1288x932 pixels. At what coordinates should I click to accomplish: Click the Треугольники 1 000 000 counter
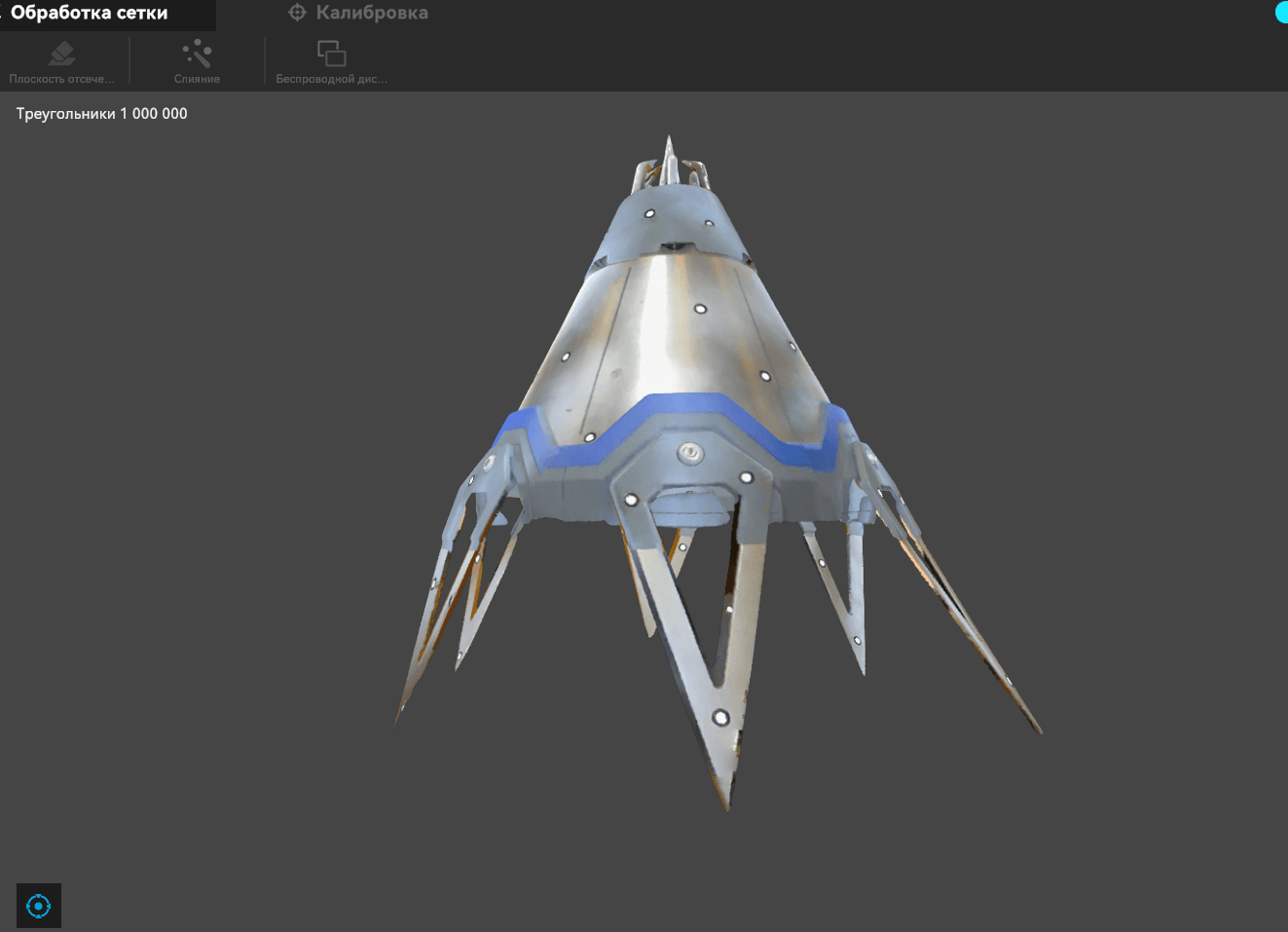click(102, 114)
